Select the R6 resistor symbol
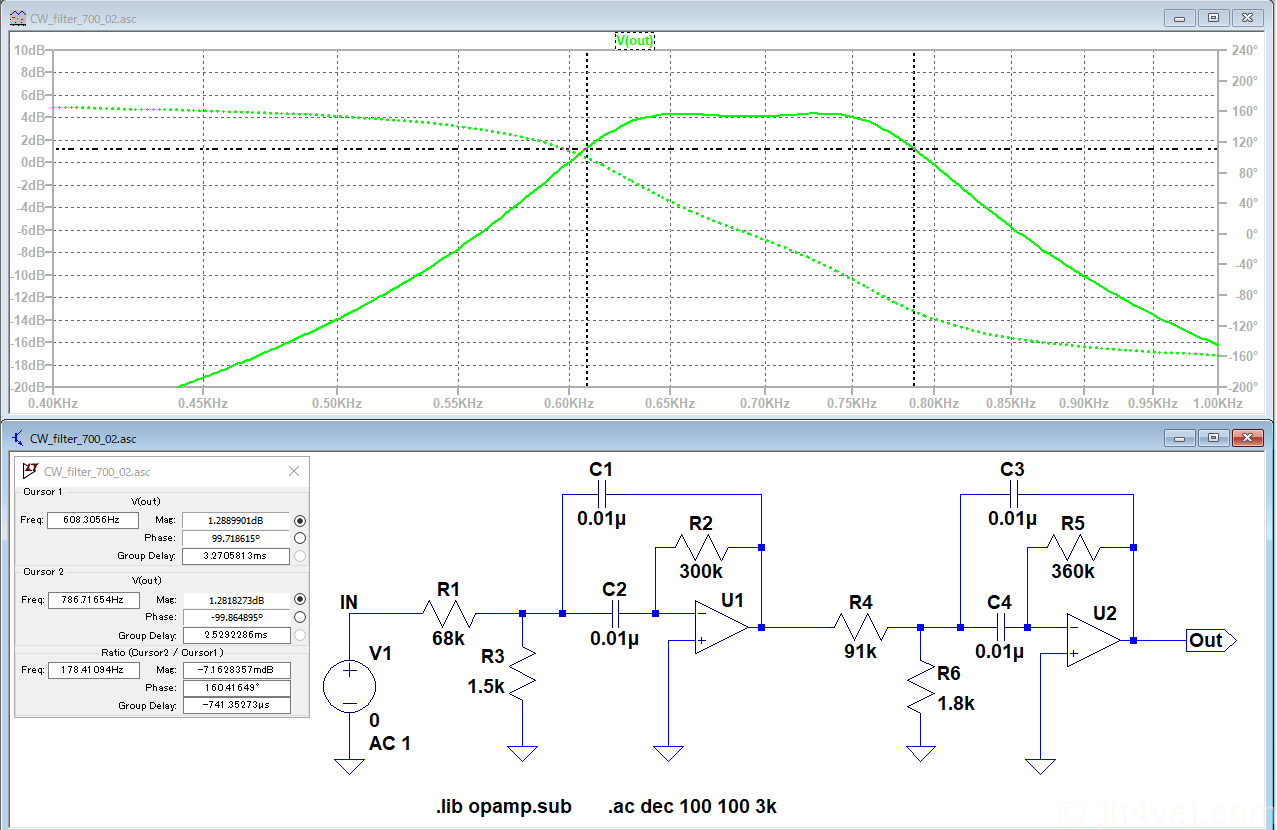 coord(921,687)
